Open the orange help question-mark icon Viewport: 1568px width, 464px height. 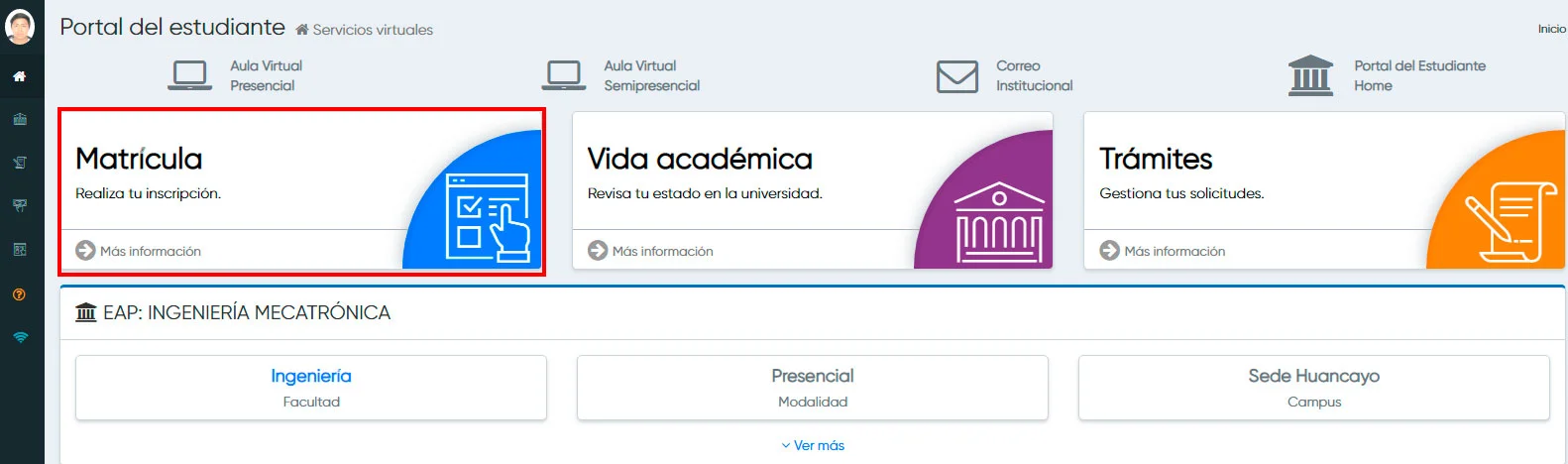click(20, 294)
